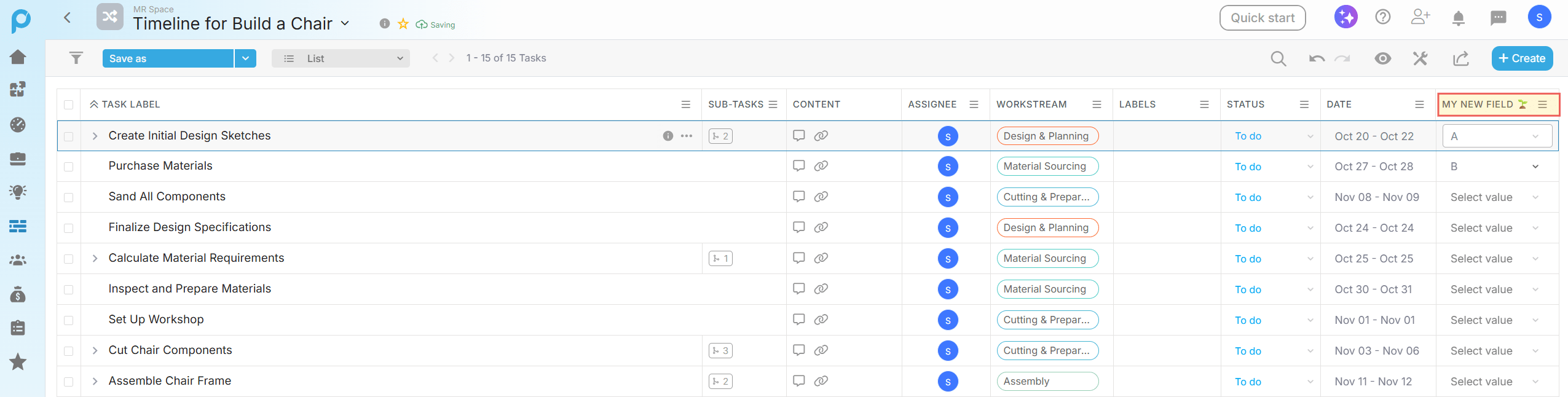This screenshot has width=1568, height=397.
Task: Select the Sand All Components checkbox
Action: [x=69, y=197]
